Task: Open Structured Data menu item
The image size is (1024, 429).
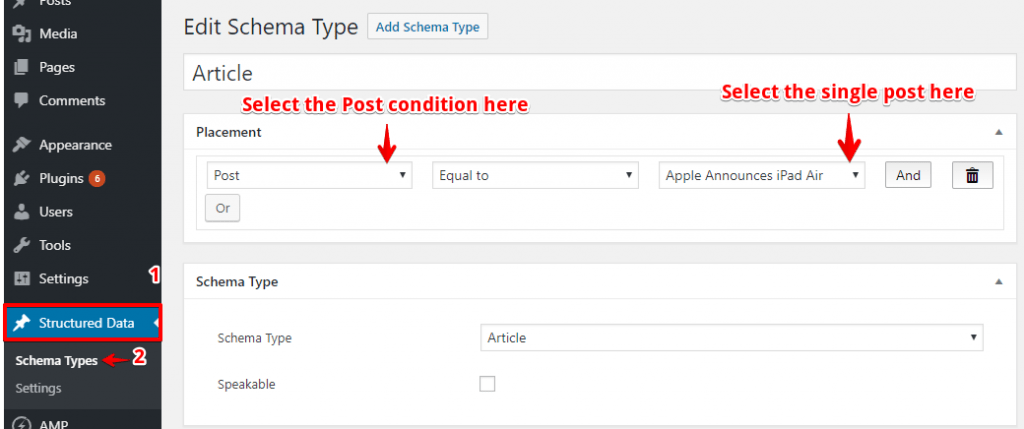Action: click(x=82, y=323)
